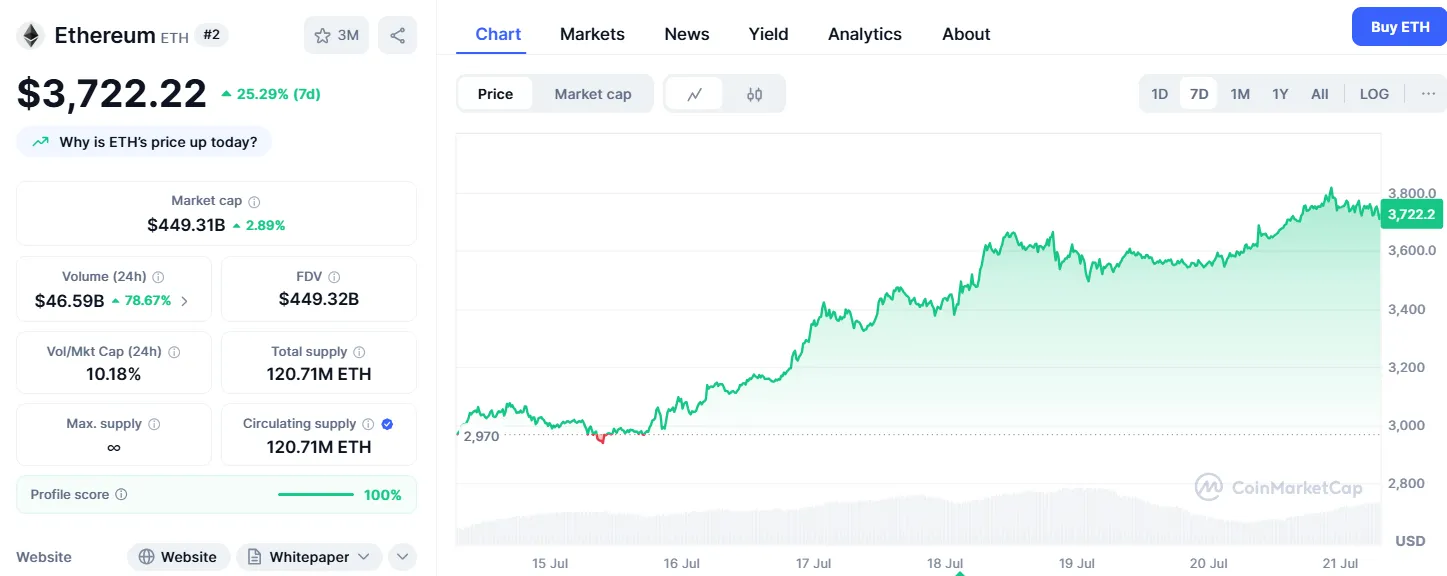This screenshot has width=1447, height=576.
Task: Click the share icon button
Action: tap(397, 36)
